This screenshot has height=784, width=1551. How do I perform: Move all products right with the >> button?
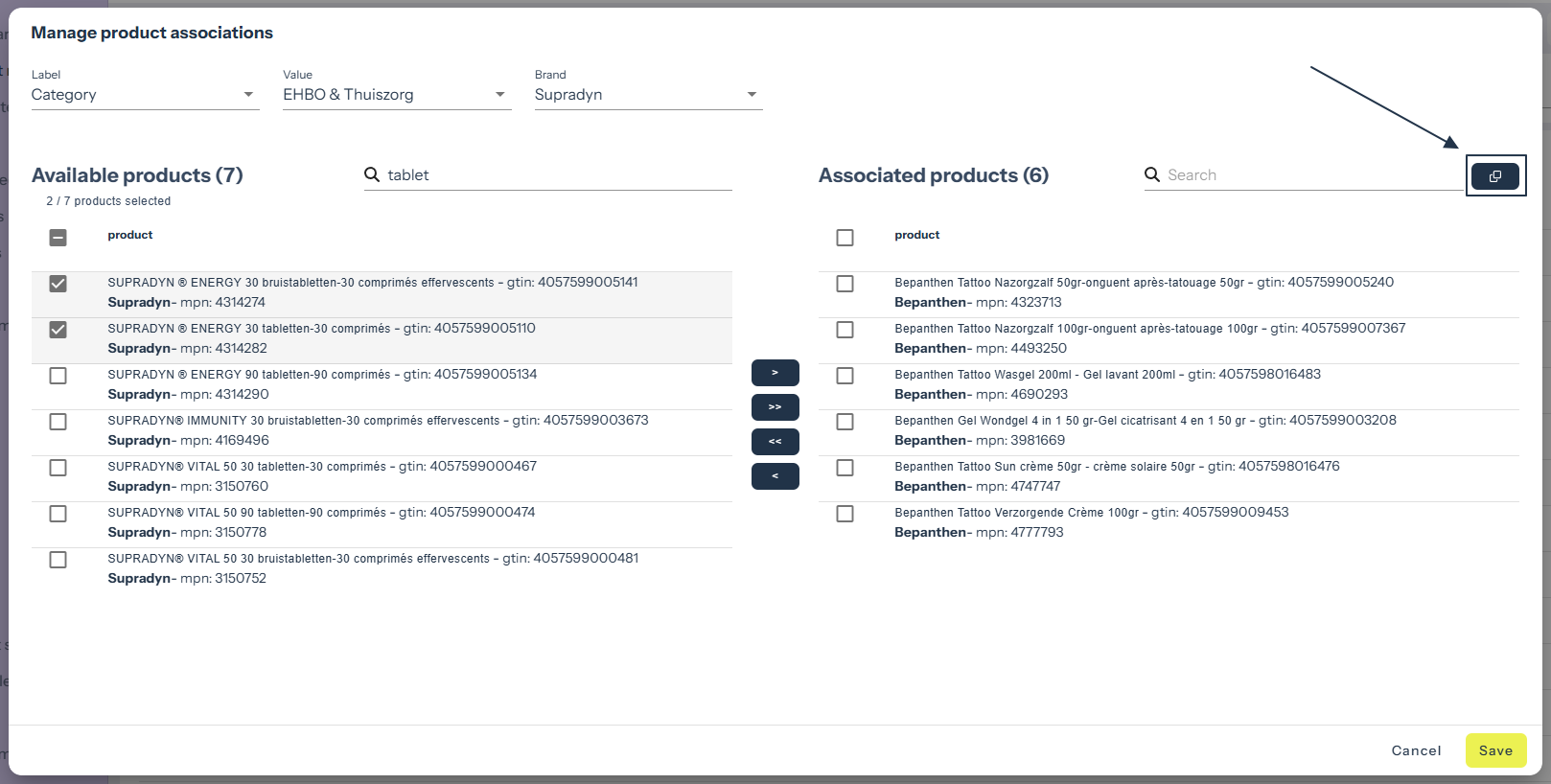tap(775, 407)
